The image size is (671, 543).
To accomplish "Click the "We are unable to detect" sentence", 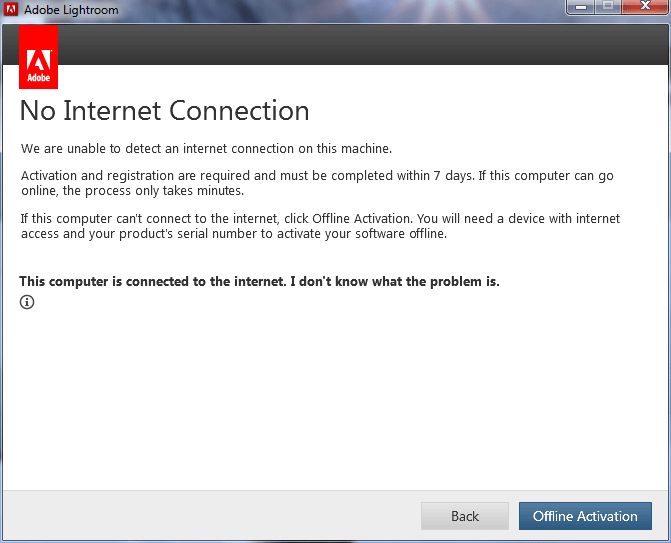I will tap(206, 148).
